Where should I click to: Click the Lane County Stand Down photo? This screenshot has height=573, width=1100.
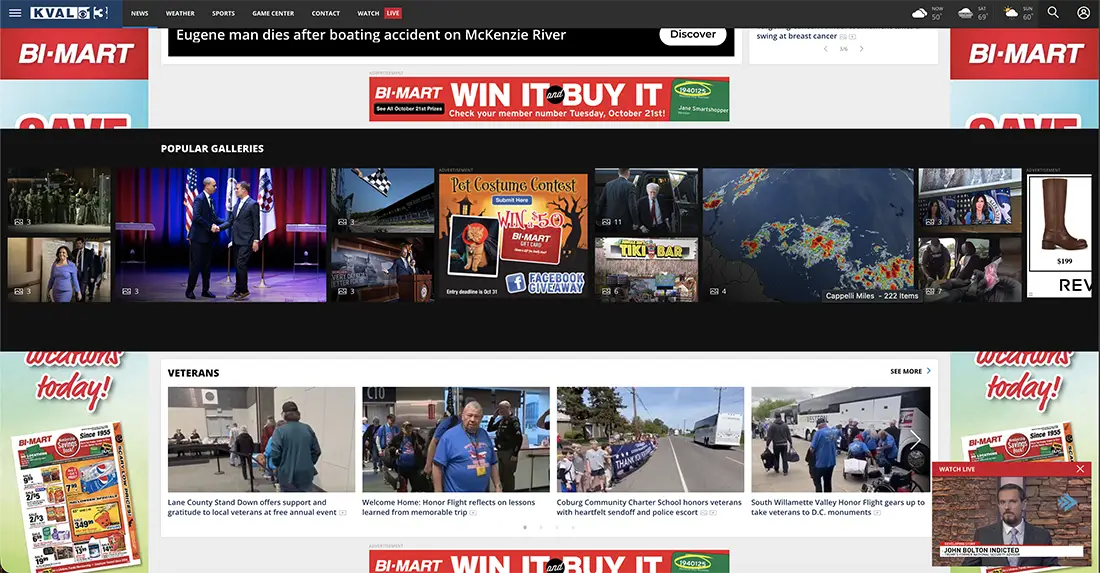261,439
